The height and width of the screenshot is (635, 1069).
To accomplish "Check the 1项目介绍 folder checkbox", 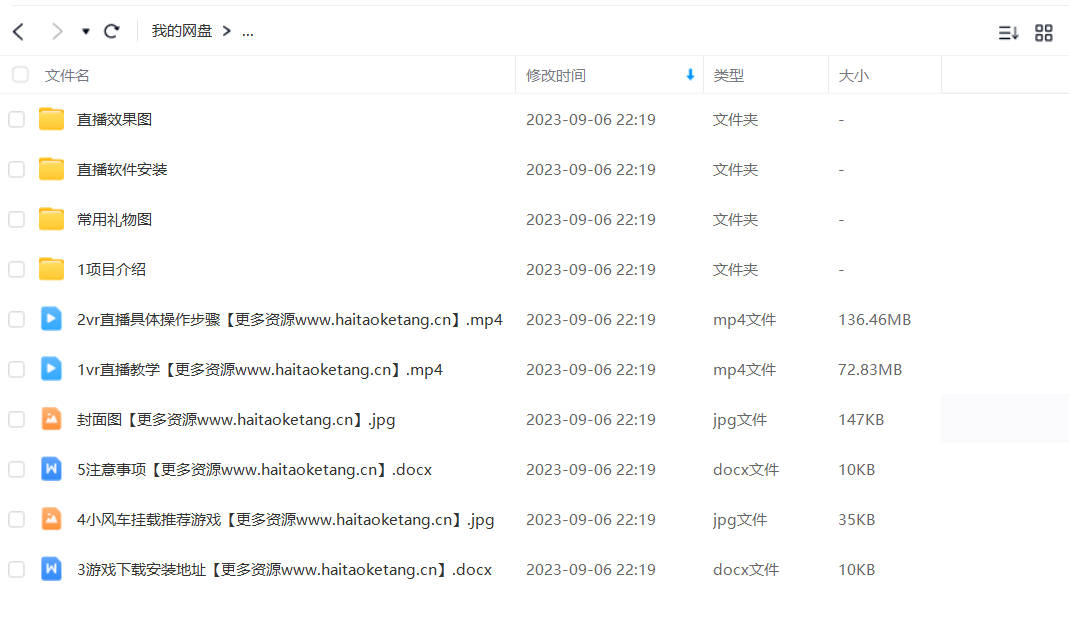I will coord(16,269).
